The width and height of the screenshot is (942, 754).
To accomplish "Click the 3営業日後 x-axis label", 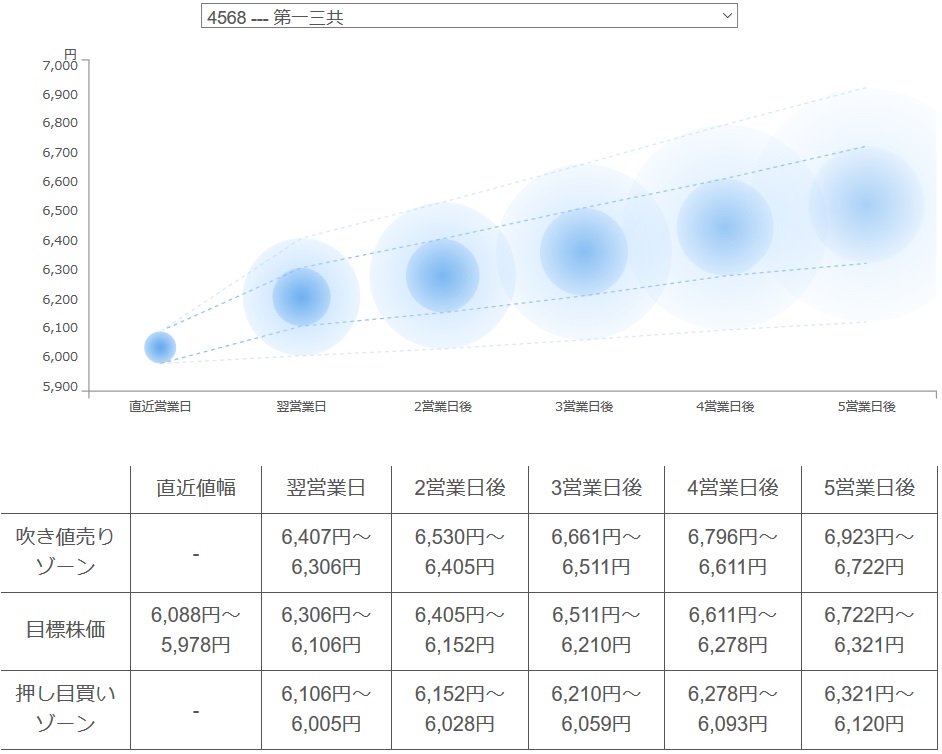I will pyautogui.click(x=584, y=407).
